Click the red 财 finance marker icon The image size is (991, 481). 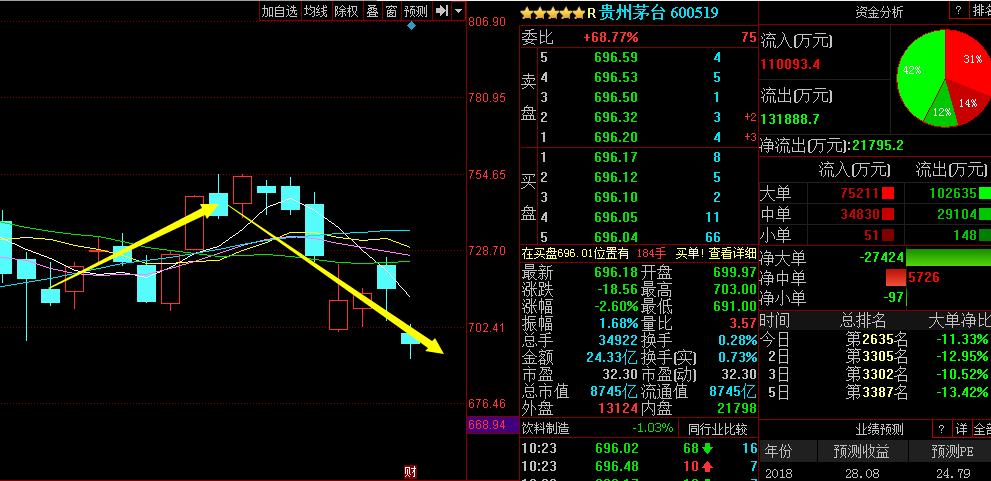point(410,472)
